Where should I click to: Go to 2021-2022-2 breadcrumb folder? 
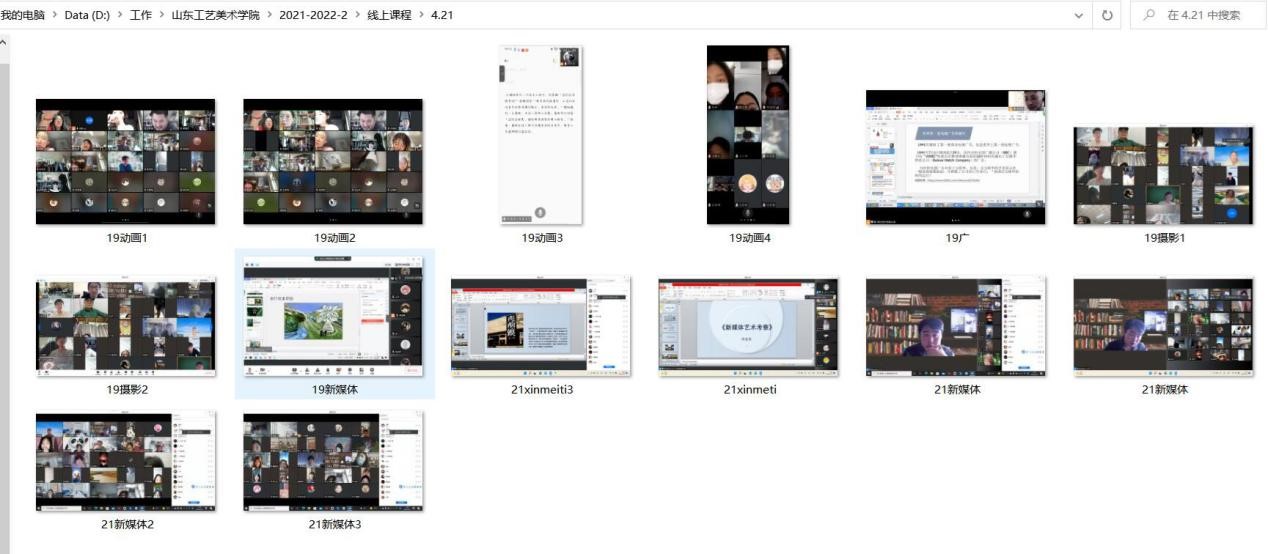(x=315, y=15)
